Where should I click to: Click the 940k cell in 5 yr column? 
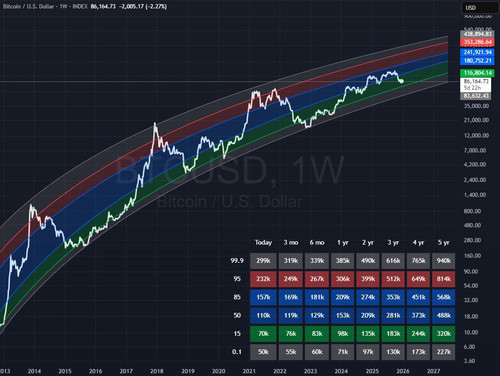click(x=443, y=261)
